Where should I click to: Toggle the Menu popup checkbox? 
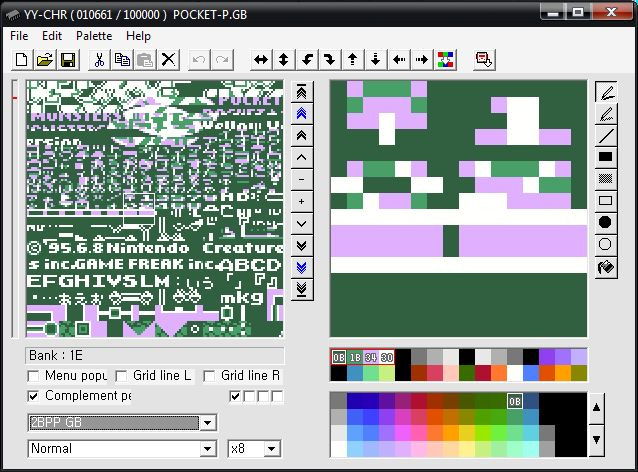pos(33,376)
